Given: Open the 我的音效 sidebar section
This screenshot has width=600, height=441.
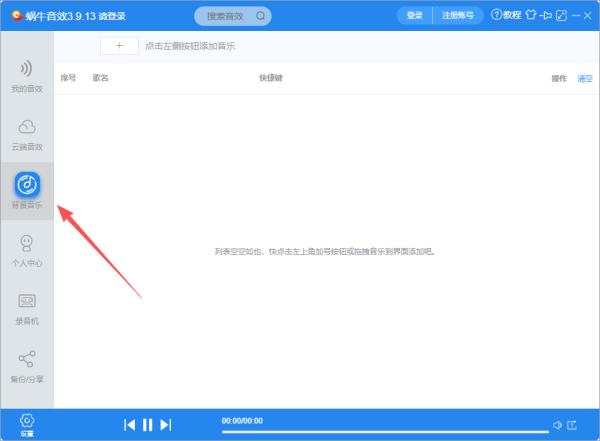Looking at the screenshot, I should click(x=27, y=76).
